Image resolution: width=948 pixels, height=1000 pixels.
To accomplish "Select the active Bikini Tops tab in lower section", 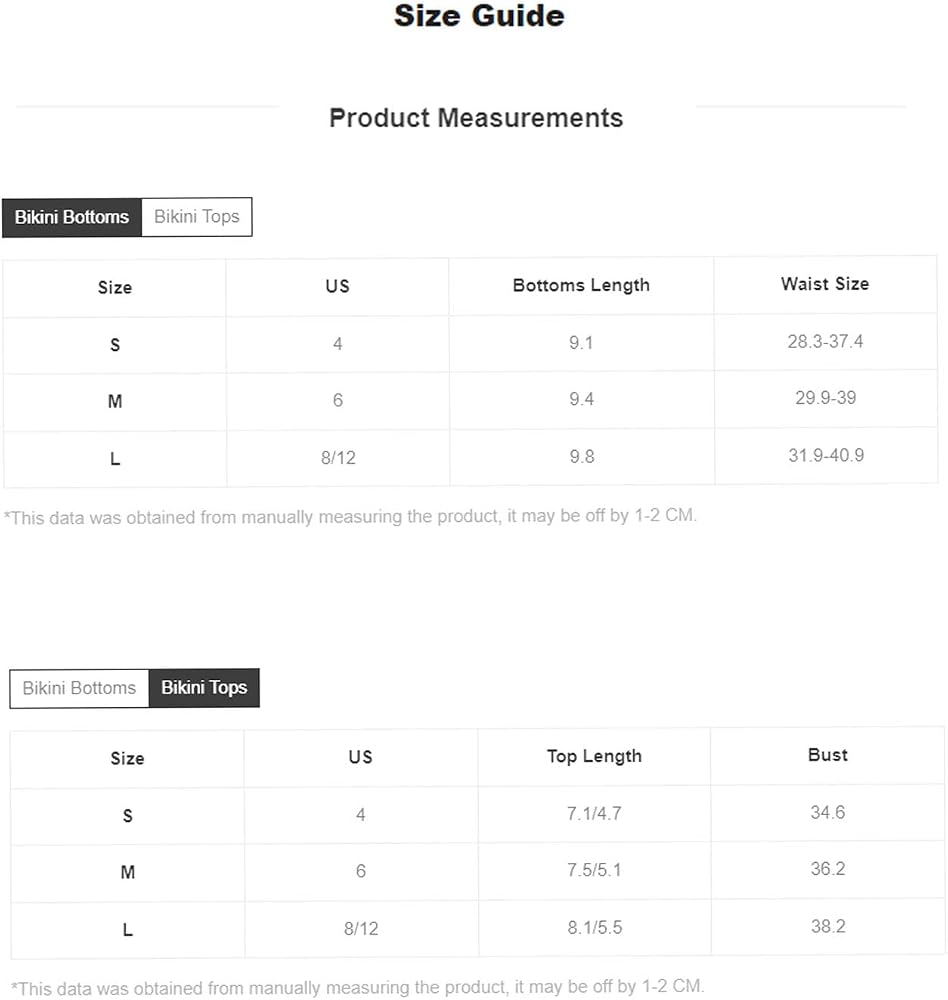I will (204, 688).
